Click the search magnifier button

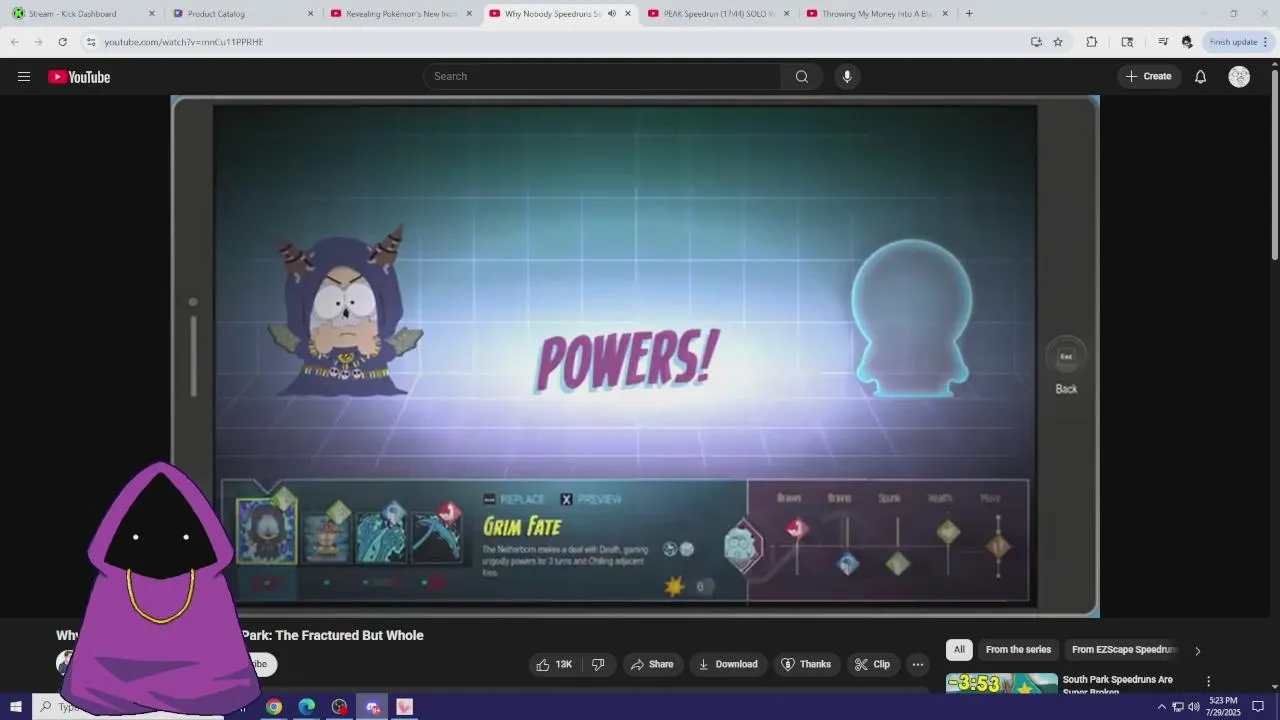801,77
